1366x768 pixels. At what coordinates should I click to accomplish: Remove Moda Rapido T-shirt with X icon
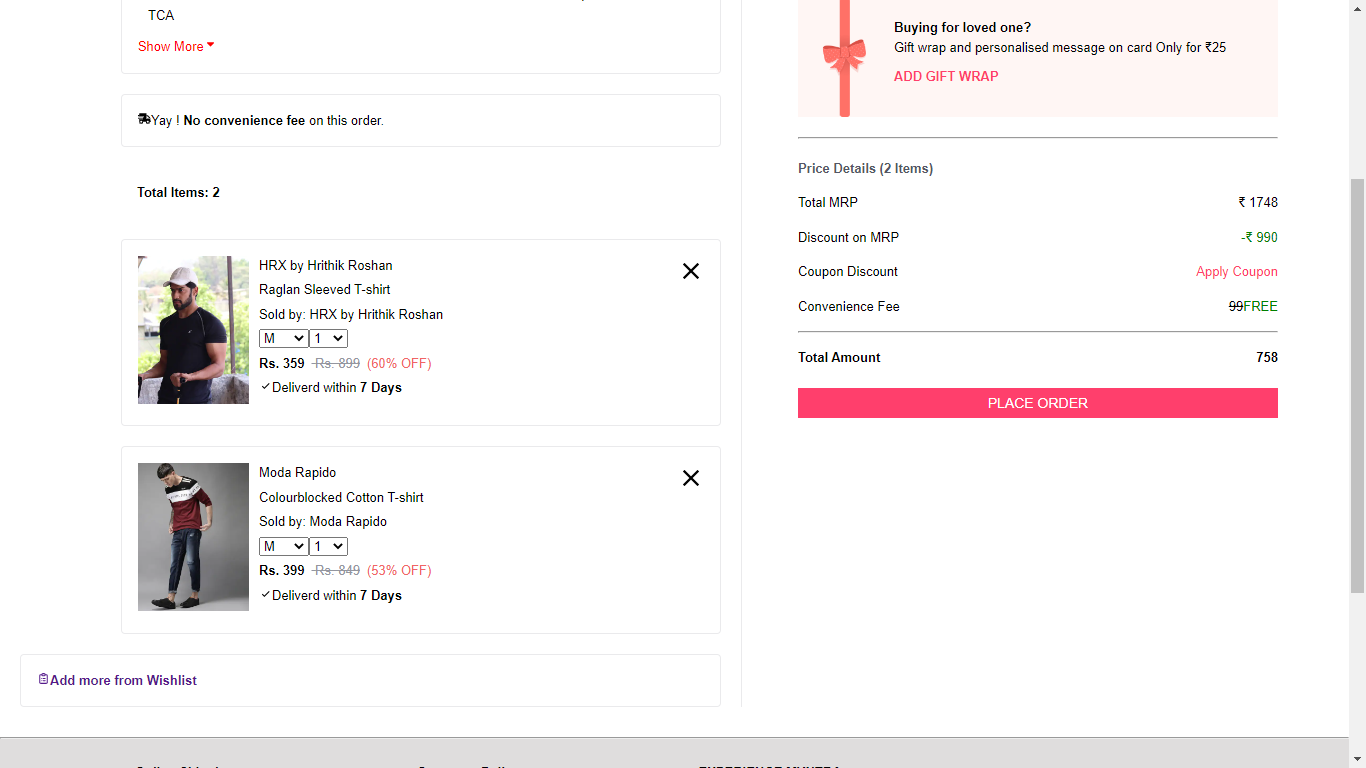tap(691, 478)
